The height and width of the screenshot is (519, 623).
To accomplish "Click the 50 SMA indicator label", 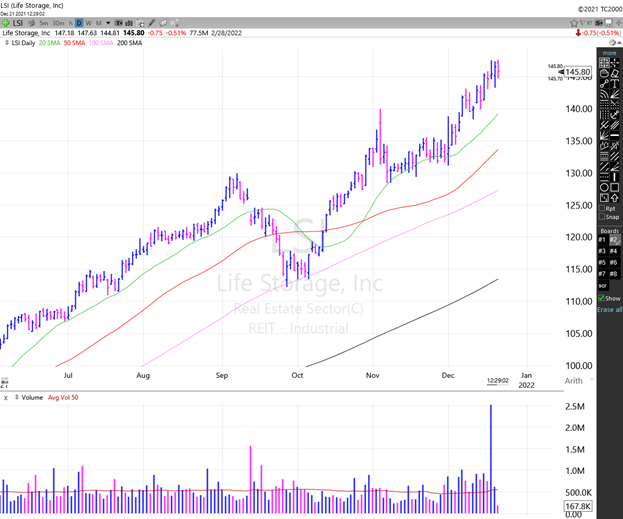I will [x=74, y=43].
